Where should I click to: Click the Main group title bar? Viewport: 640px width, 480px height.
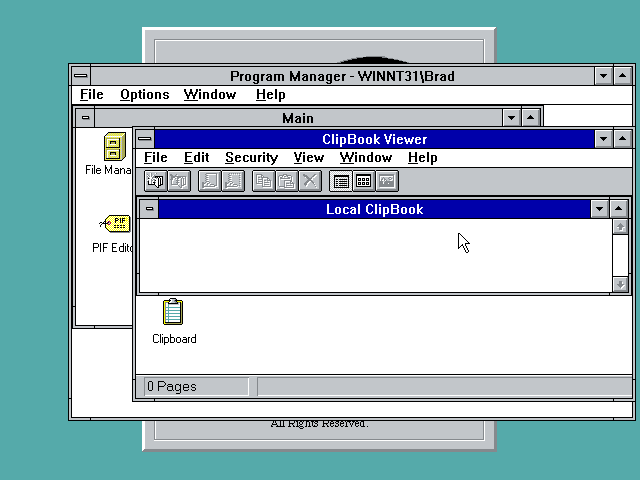coord(298,118)
